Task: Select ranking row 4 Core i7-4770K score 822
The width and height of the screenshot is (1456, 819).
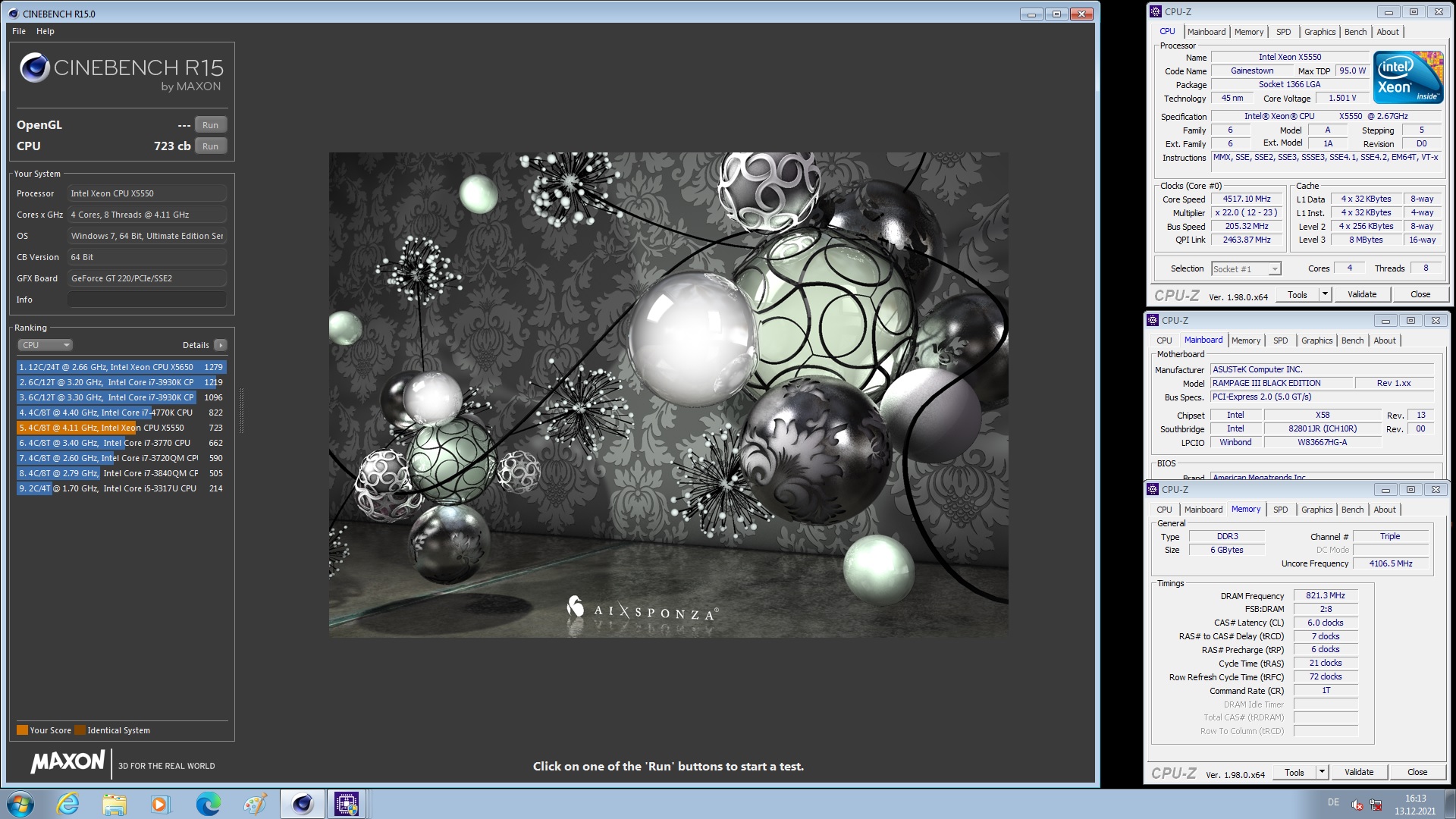Action: tap(121, 413)
